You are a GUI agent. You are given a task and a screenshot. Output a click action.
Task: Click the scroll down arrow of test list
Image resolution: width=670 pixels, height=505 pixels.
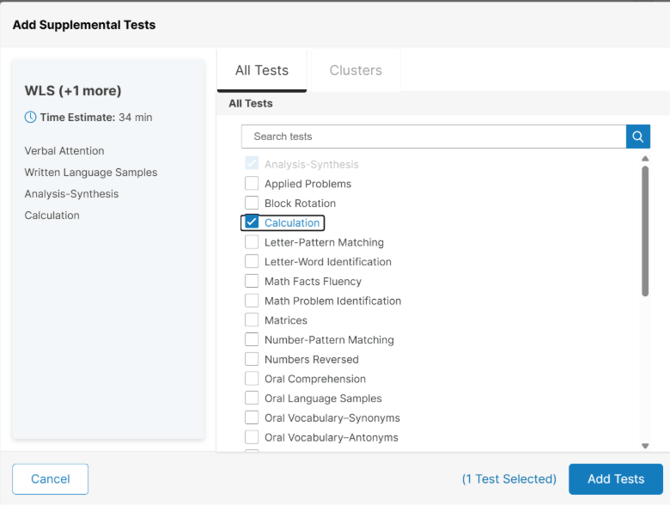[x=645, y=446]
